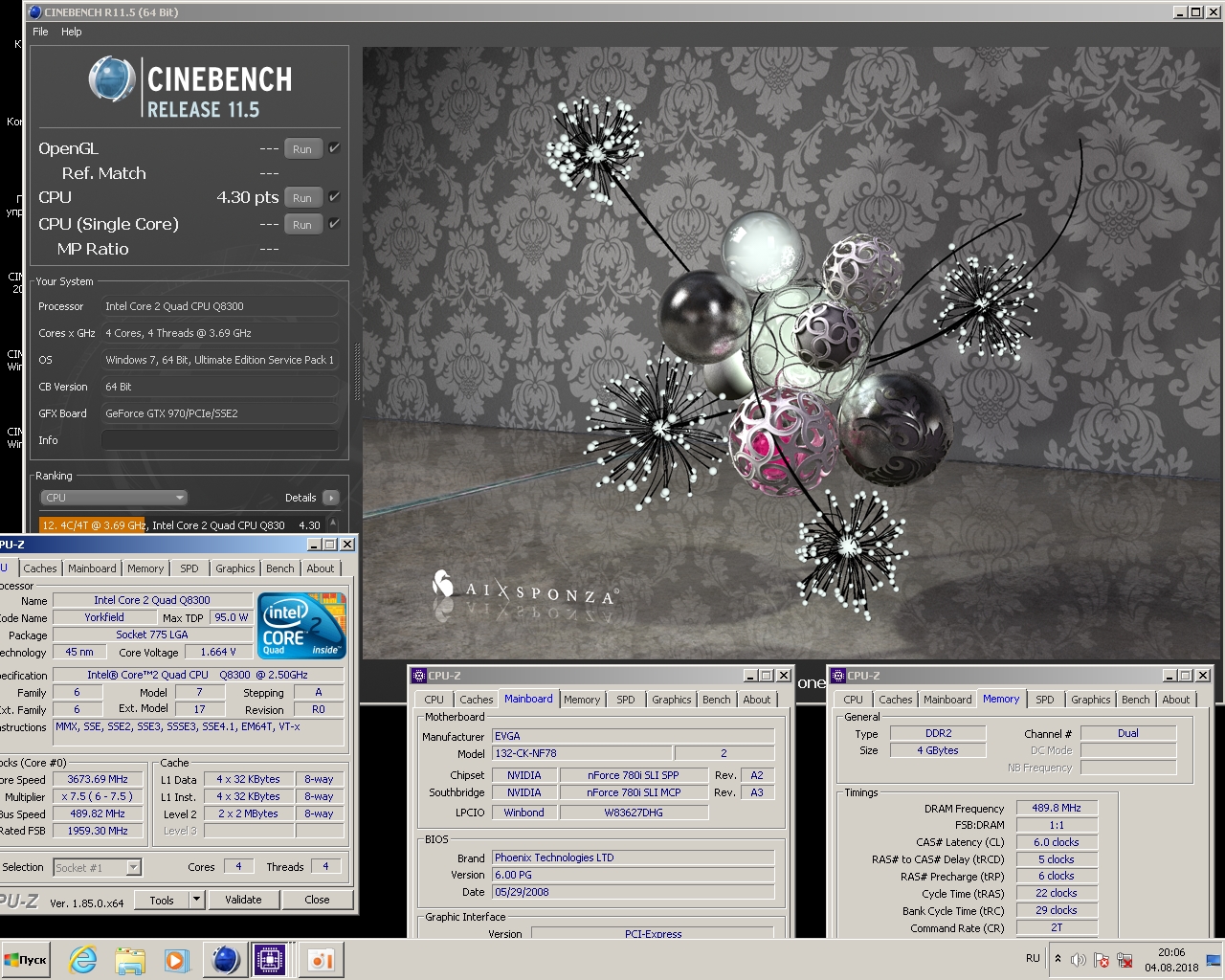Click the volume speaker tray icon

pos(1079,960)
